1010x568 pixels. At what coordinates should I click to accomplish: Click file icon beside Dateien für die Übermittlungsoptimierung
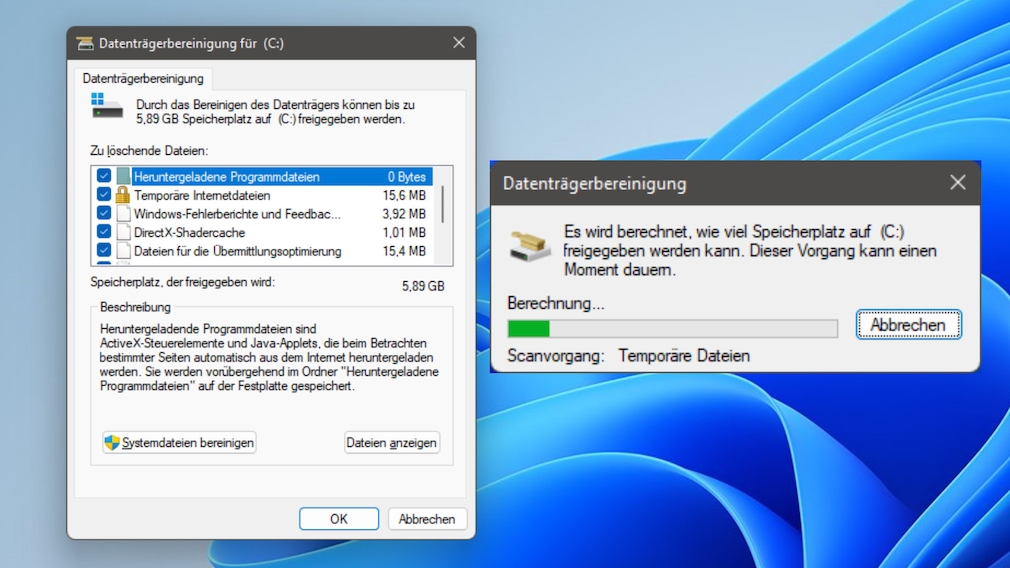(123, 251)
